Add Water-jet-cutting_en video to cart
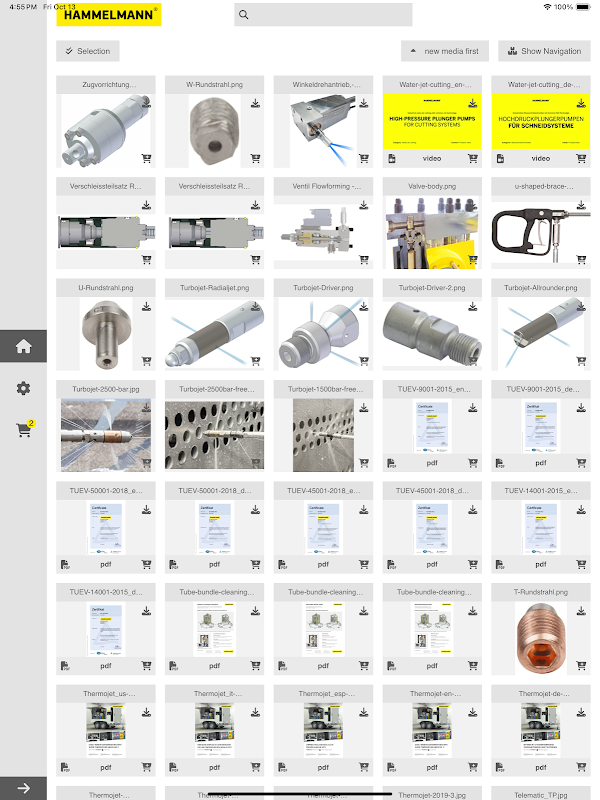This screenshot has width=600, height=800. pyautogui.click(x=472, y=159)
